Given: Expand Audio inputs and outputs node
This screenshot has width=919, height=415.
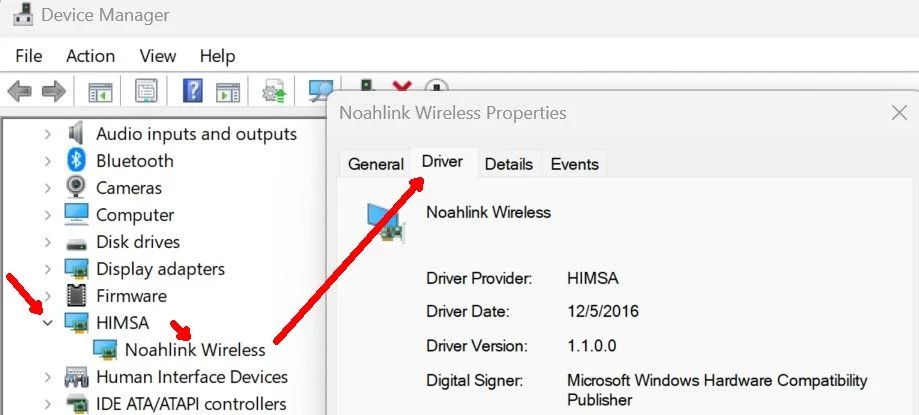Looking at the screenshot, I should pos(48,134).
